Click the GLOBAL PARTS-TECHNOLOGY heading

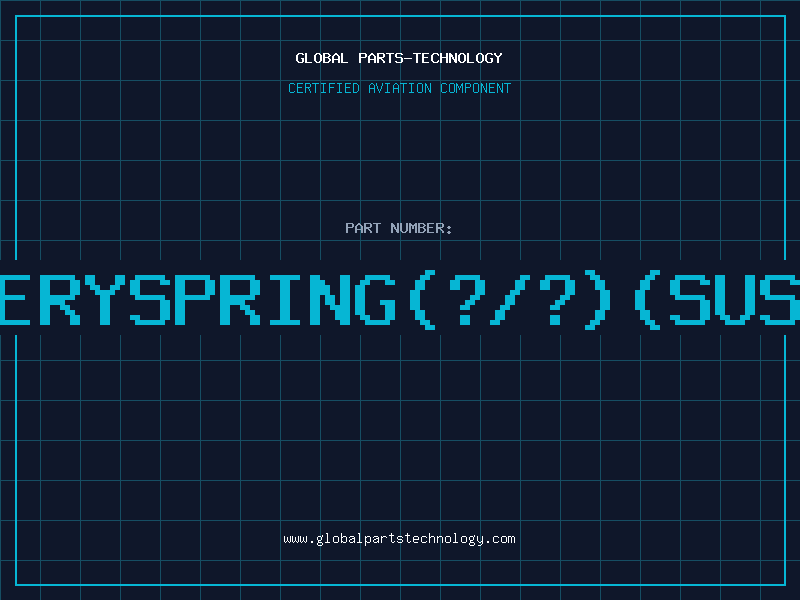[399, 58]
